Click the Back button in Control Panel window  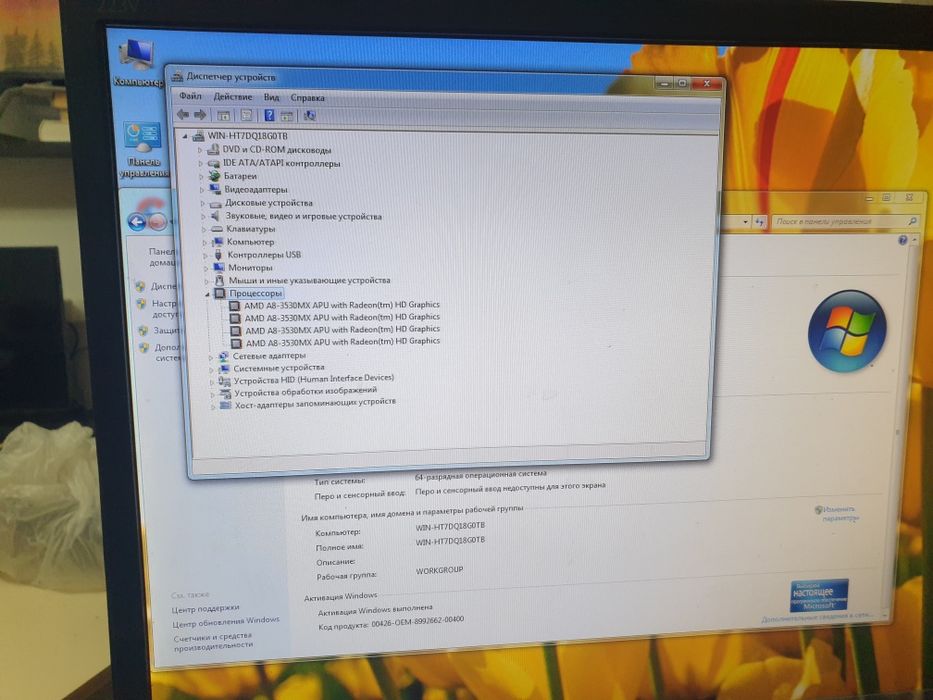(x=137, y=222)
